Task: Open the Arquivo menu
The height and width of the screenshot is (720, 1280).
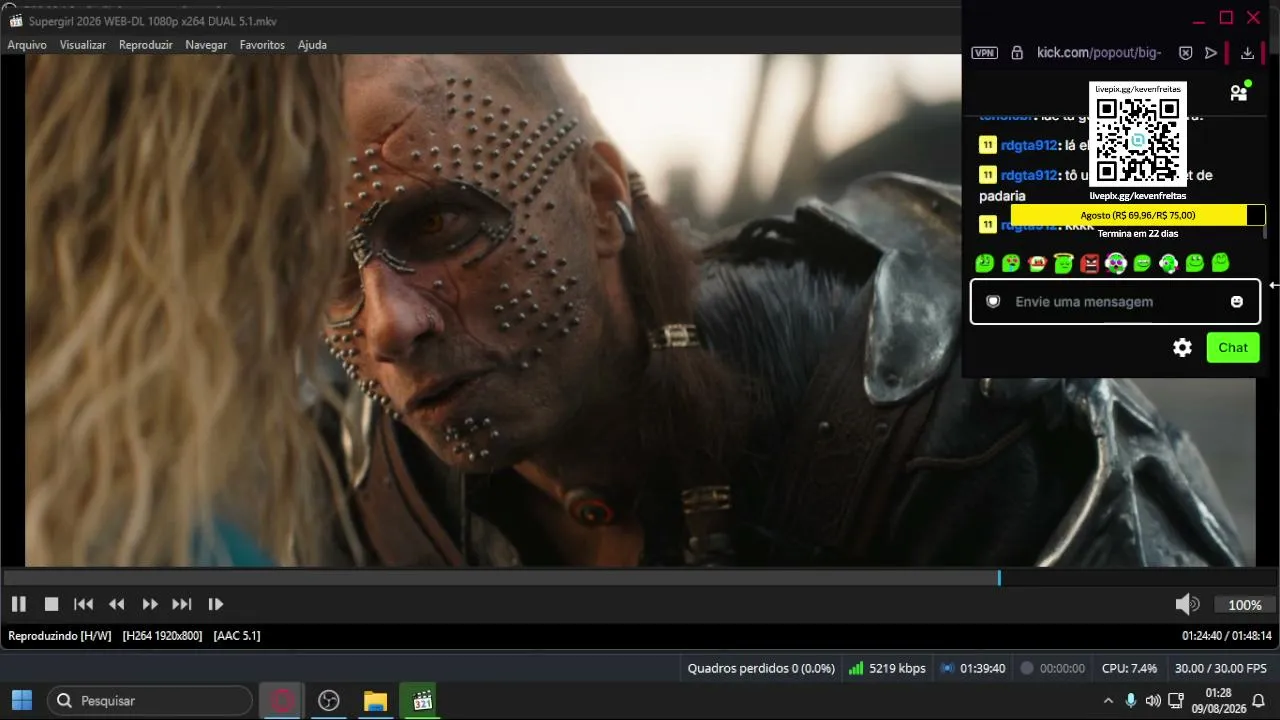Action: [x=27, y=45]
